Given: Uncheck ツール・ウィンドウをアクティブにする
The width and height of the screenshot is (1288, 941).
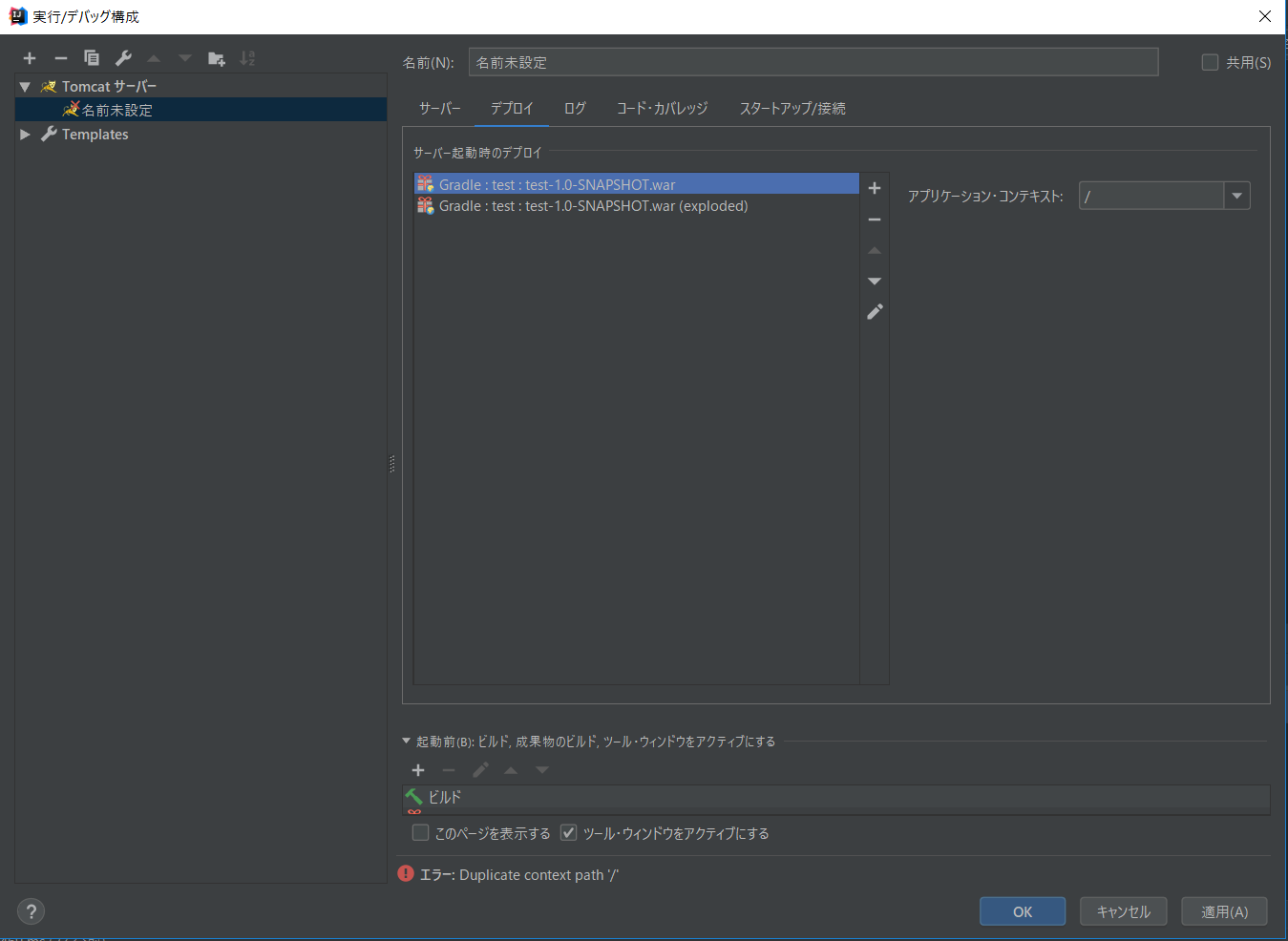Looking at the screenshot, I should coord(568,832).
